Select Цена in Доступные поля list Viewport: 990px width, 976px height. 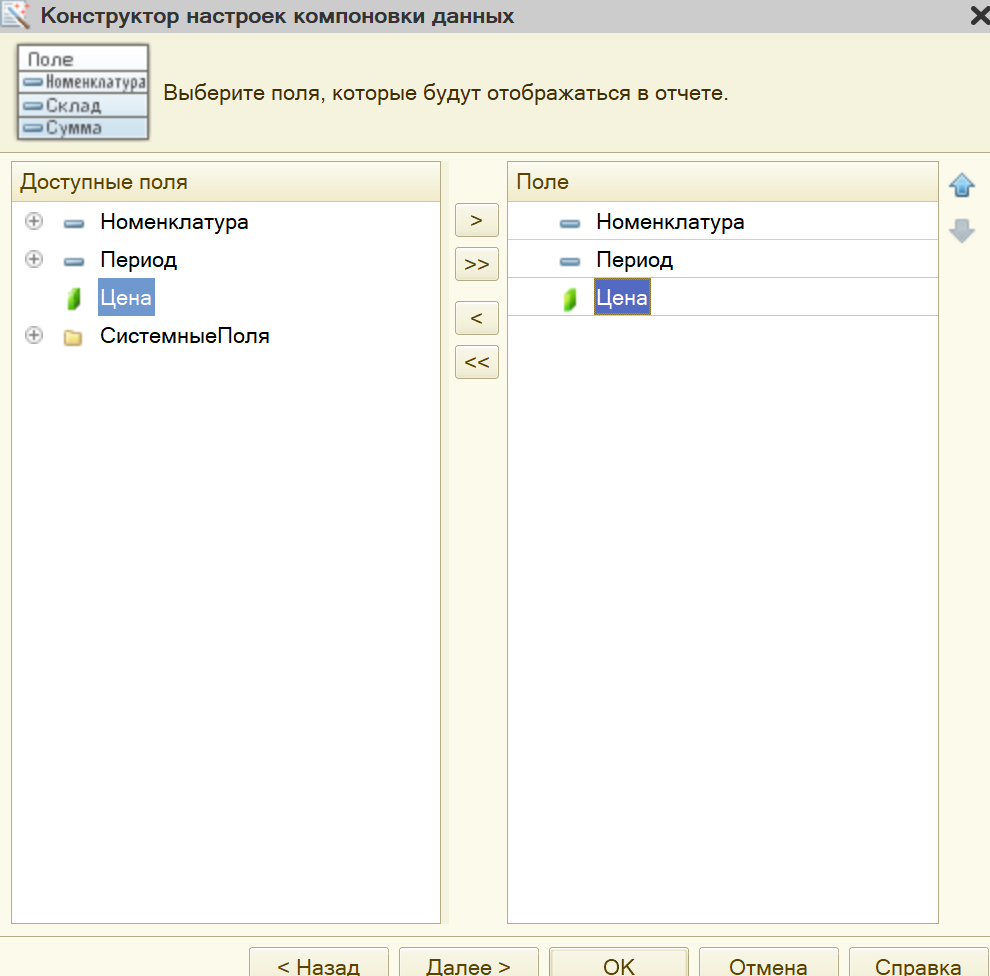pos(126,297)
